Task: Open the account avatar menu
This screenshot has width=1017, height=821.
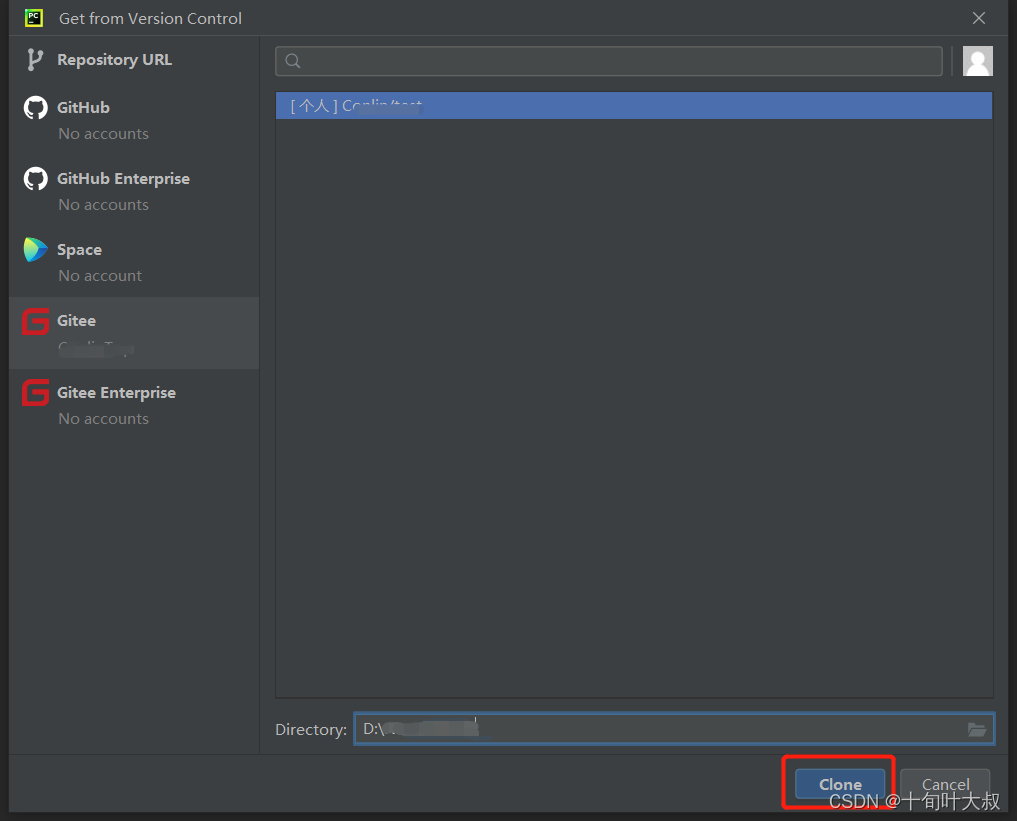Action: (977, 61)
